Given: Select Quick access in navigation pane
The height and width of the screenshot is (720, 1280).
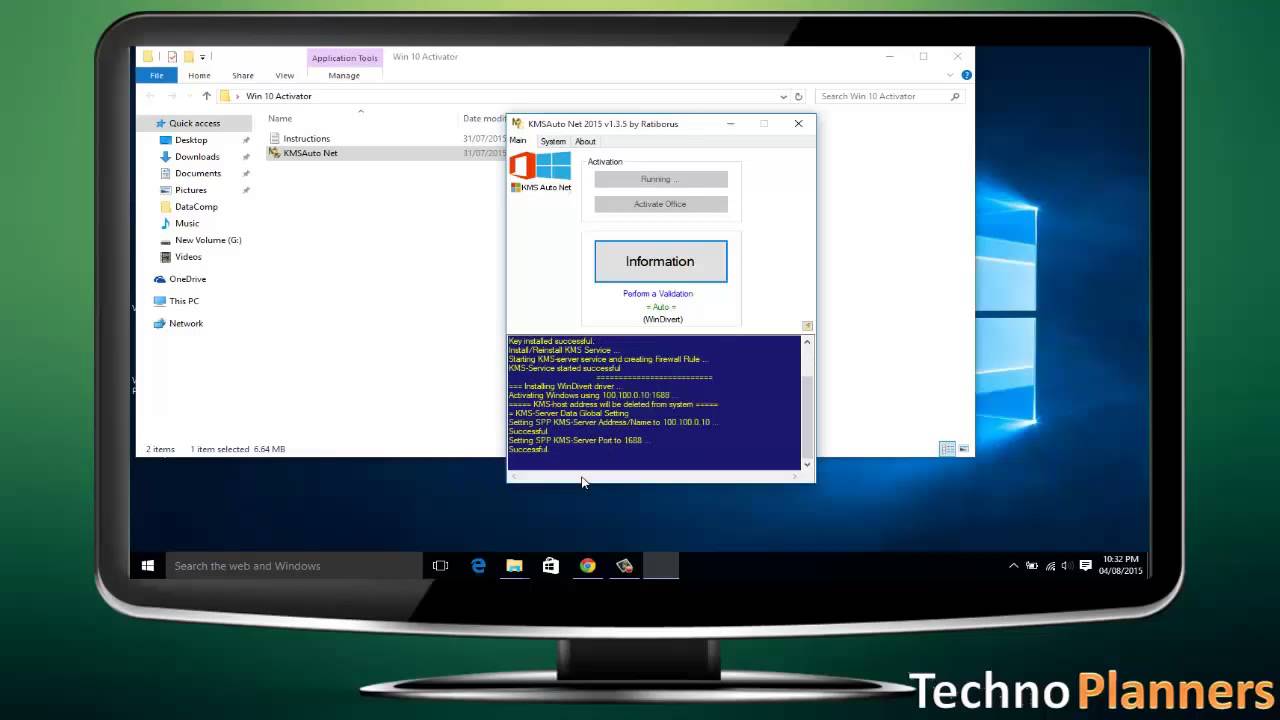Looking at the screenshot, I should pyautogui.click(x=194, y=123).
